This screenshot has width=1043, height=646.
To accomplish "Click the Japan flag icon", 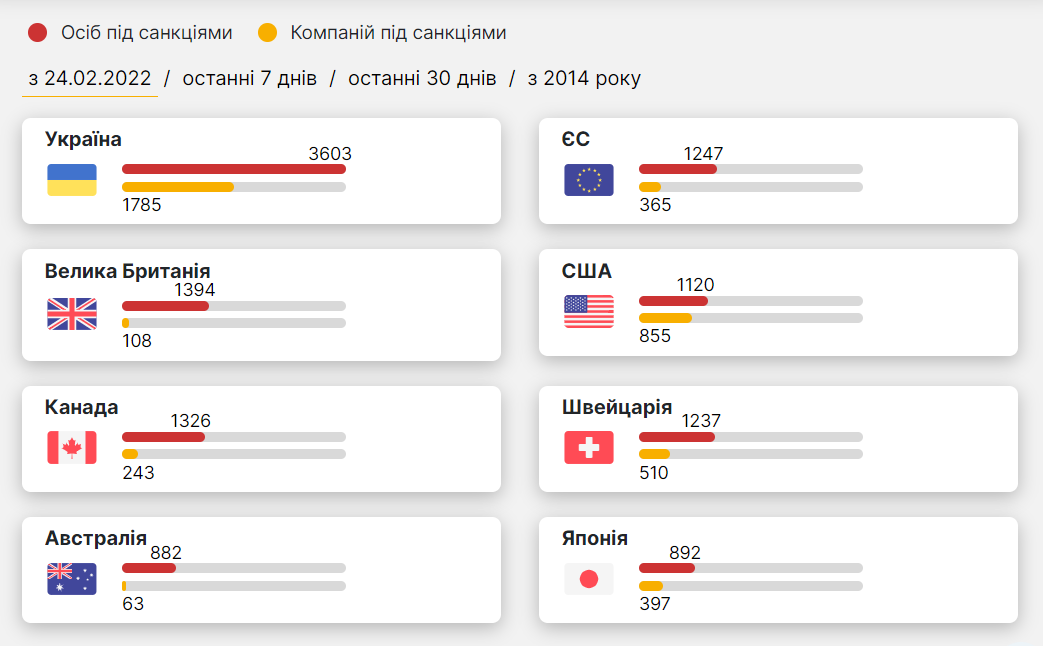I will tap(589, 579).
